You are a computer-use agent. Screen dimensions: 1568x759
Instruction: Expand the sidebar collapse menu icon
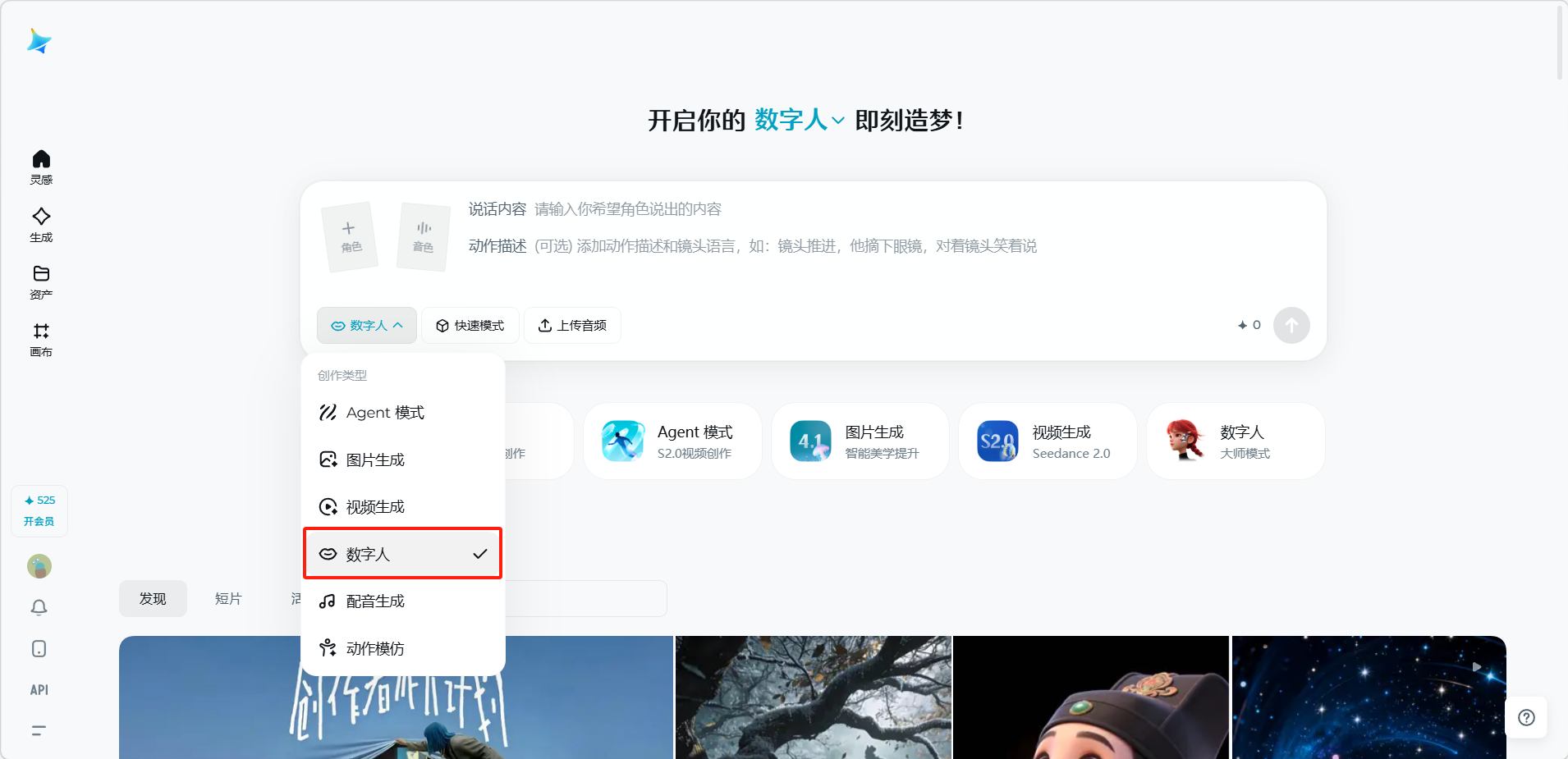coord(39,730)
